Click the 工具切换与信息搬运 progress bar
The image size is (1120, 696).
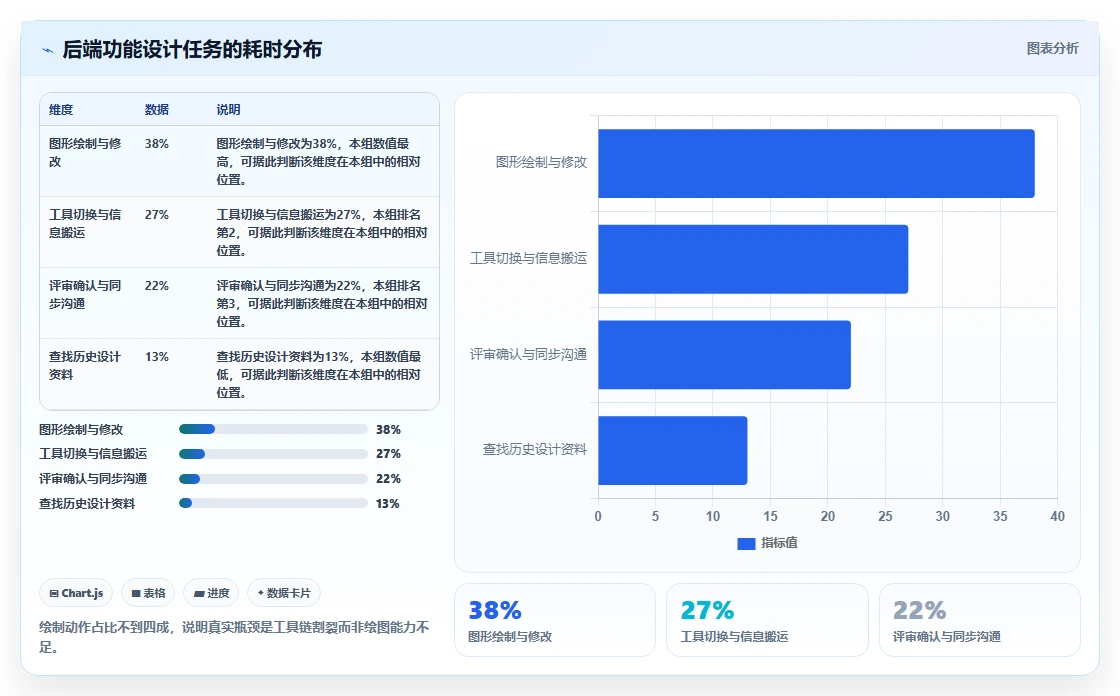click(273, 454)
